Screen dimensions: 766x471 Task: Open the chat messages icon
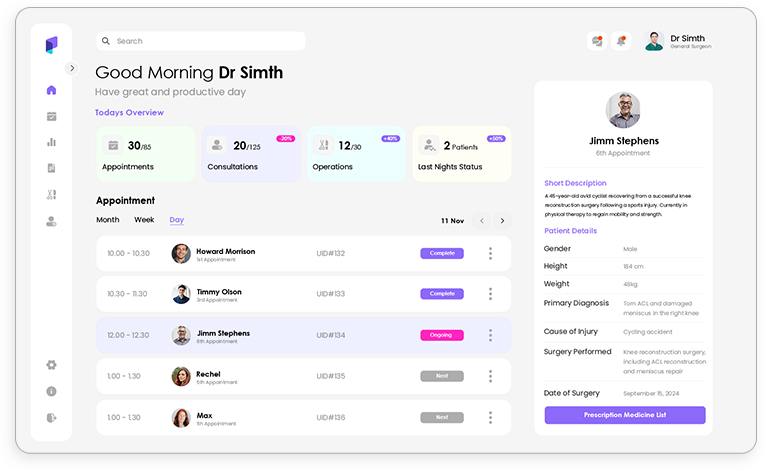pyautogui.click(x=597, y=41)
